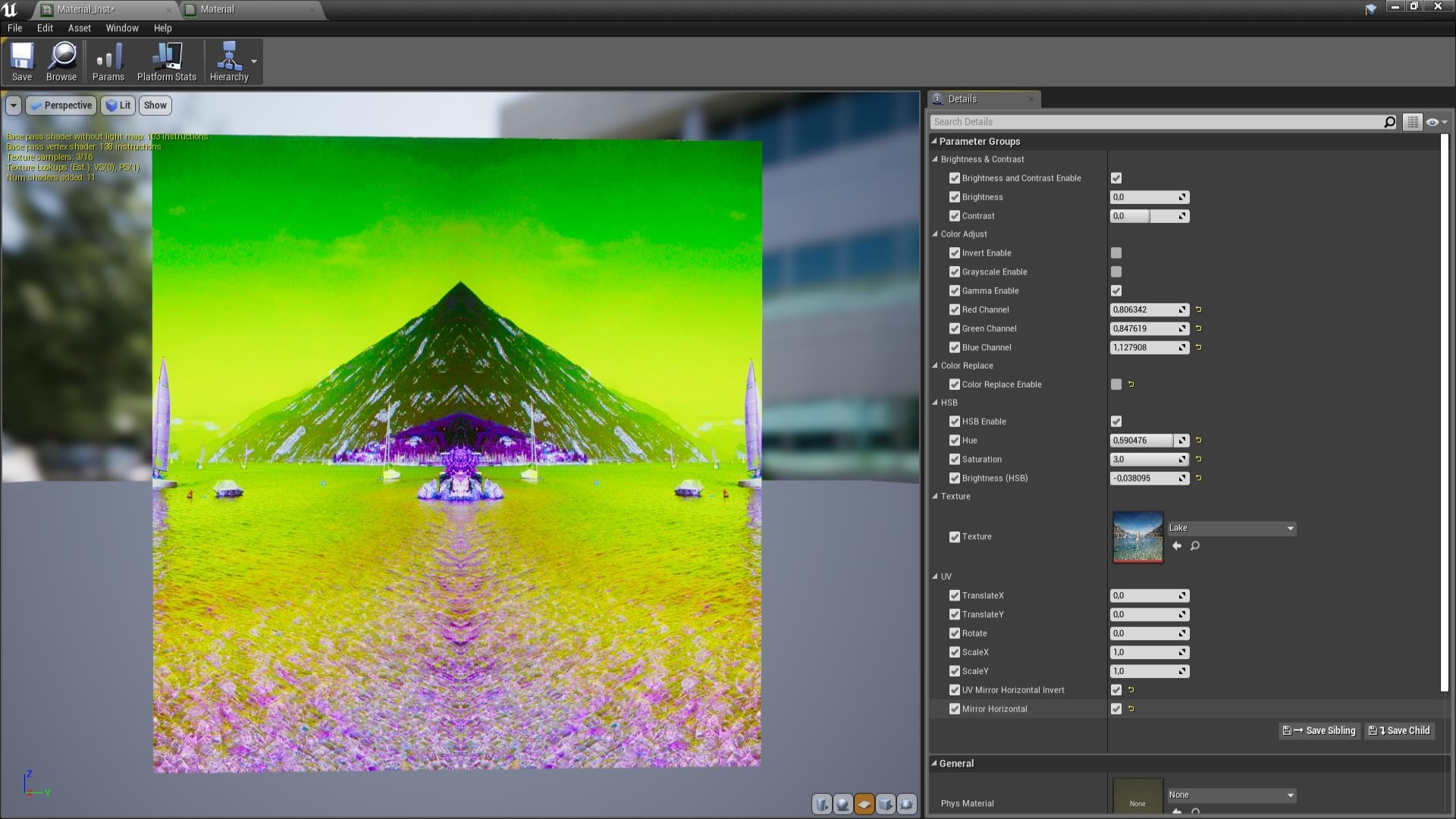Collapse the Brightness & Contrast group

point(936,159)
